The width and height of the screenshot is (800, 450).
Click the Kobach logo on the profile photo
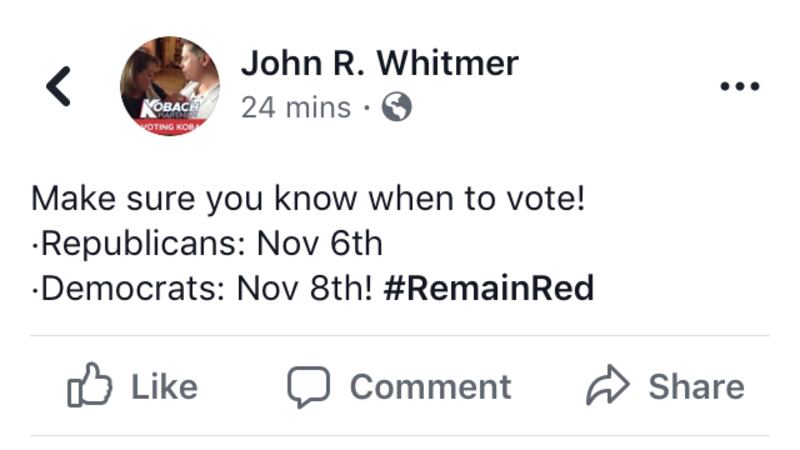(x=171, y=106)
